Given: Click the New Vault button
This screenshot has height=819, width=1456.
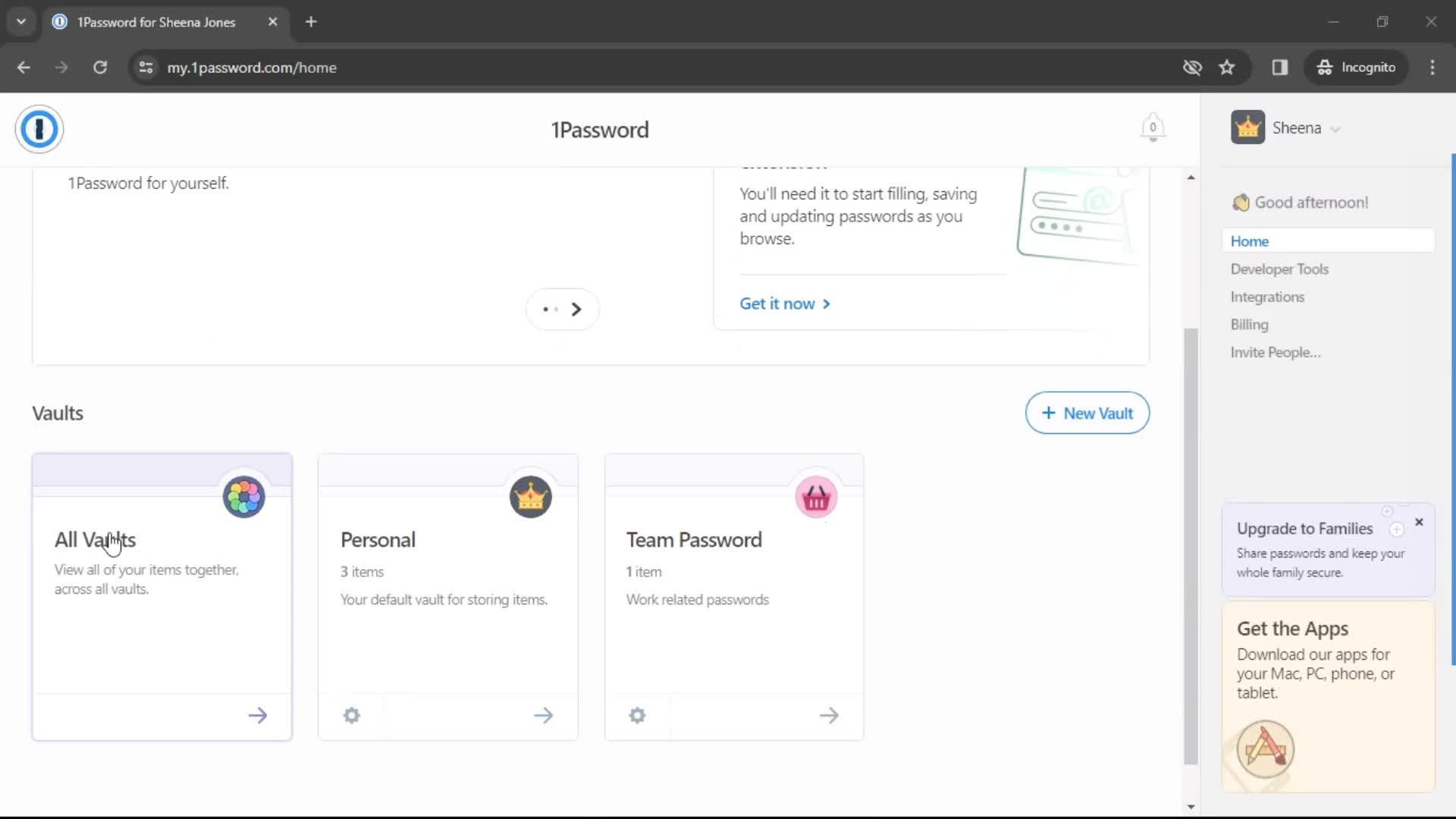Looking at the screenshot, I should click(1087, 413).
